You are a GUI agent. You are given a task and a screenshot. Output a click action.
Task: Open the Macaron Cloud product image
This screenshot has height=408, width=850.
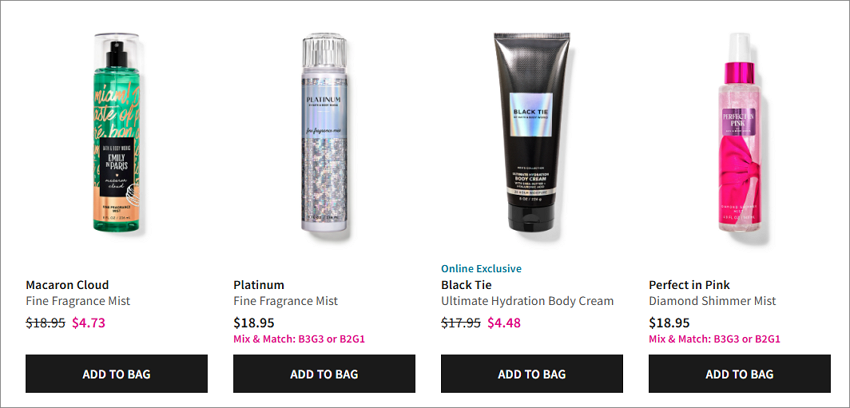click(117, 133)
